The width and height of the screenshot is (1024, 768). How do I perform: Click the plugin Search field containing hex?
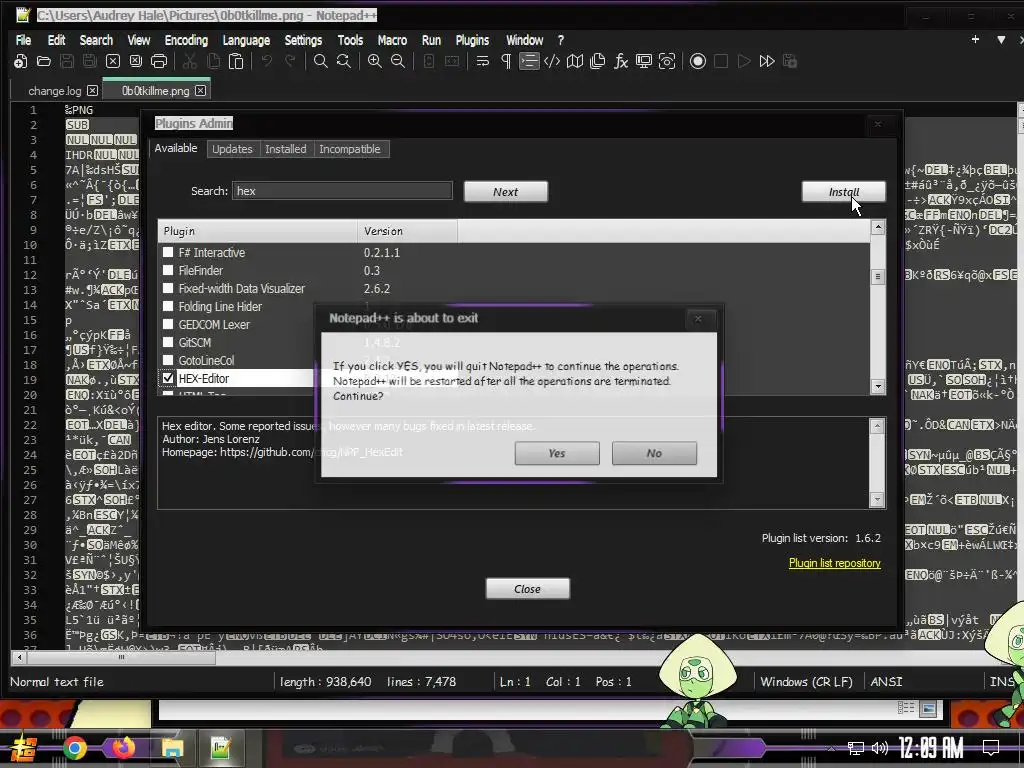[x=342, y=191]
